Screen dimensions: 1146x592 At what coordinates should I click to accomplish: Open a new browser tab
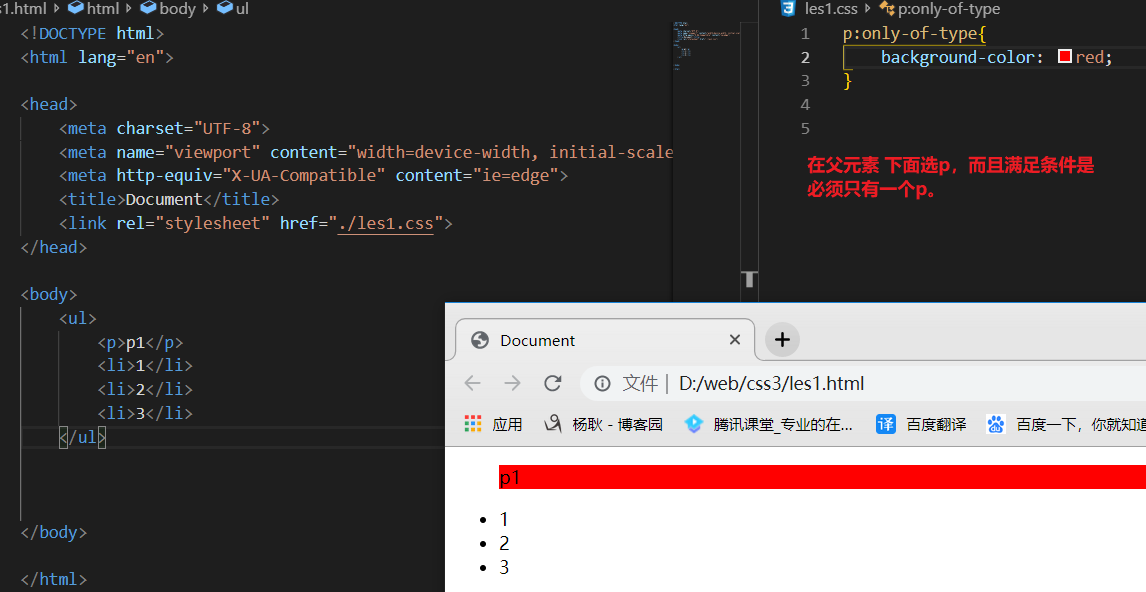782,340
